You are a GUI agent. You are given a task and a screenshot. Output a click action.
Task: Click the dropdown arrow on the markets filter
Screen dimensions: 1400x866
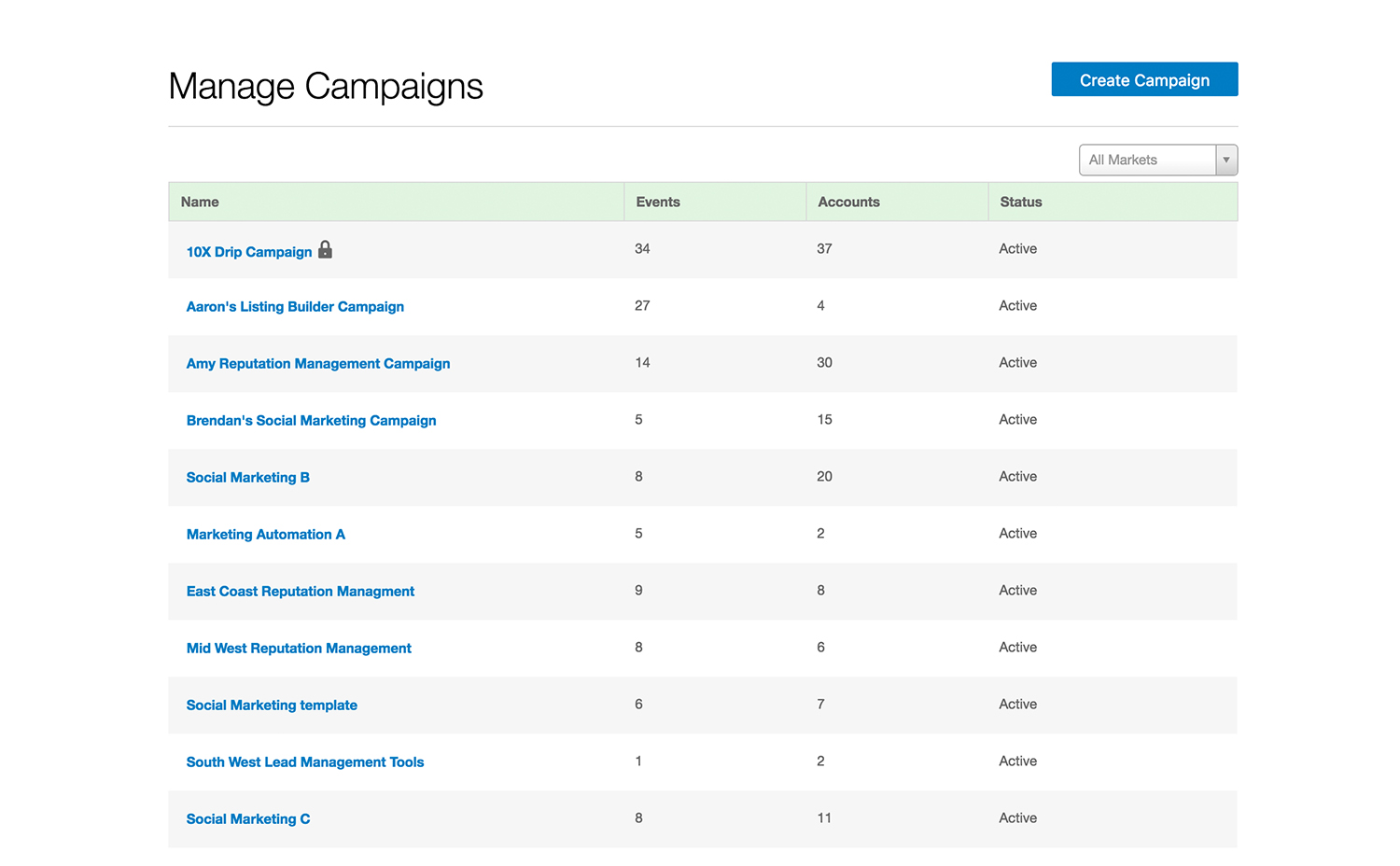1225,160
